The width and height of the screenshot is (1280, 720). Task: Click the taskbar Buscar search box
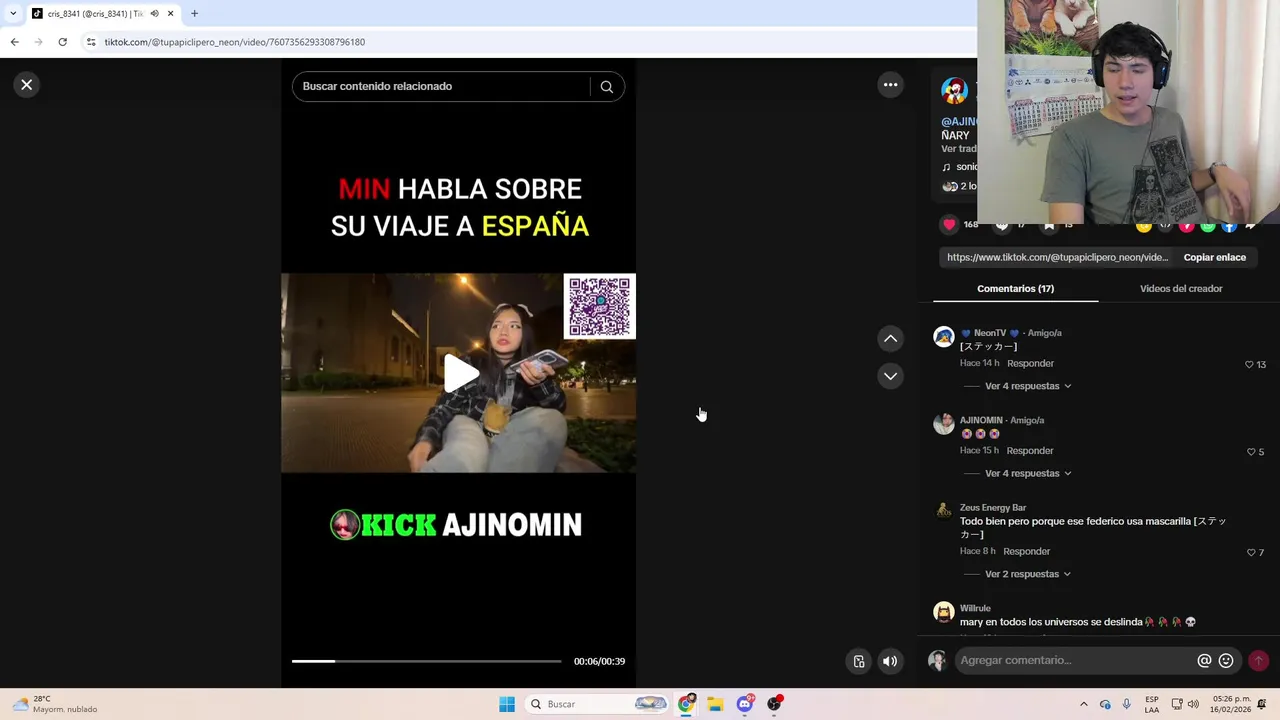click(x=598, y=704)
